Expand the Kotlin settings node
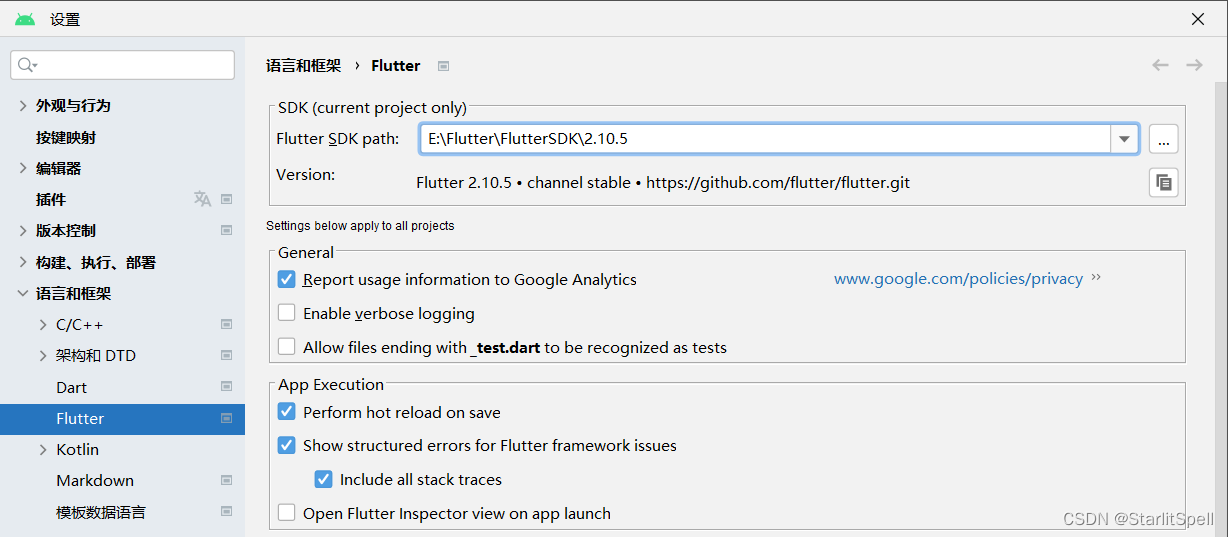This screenshot has height=537, width=1228. tap(43, 449)
